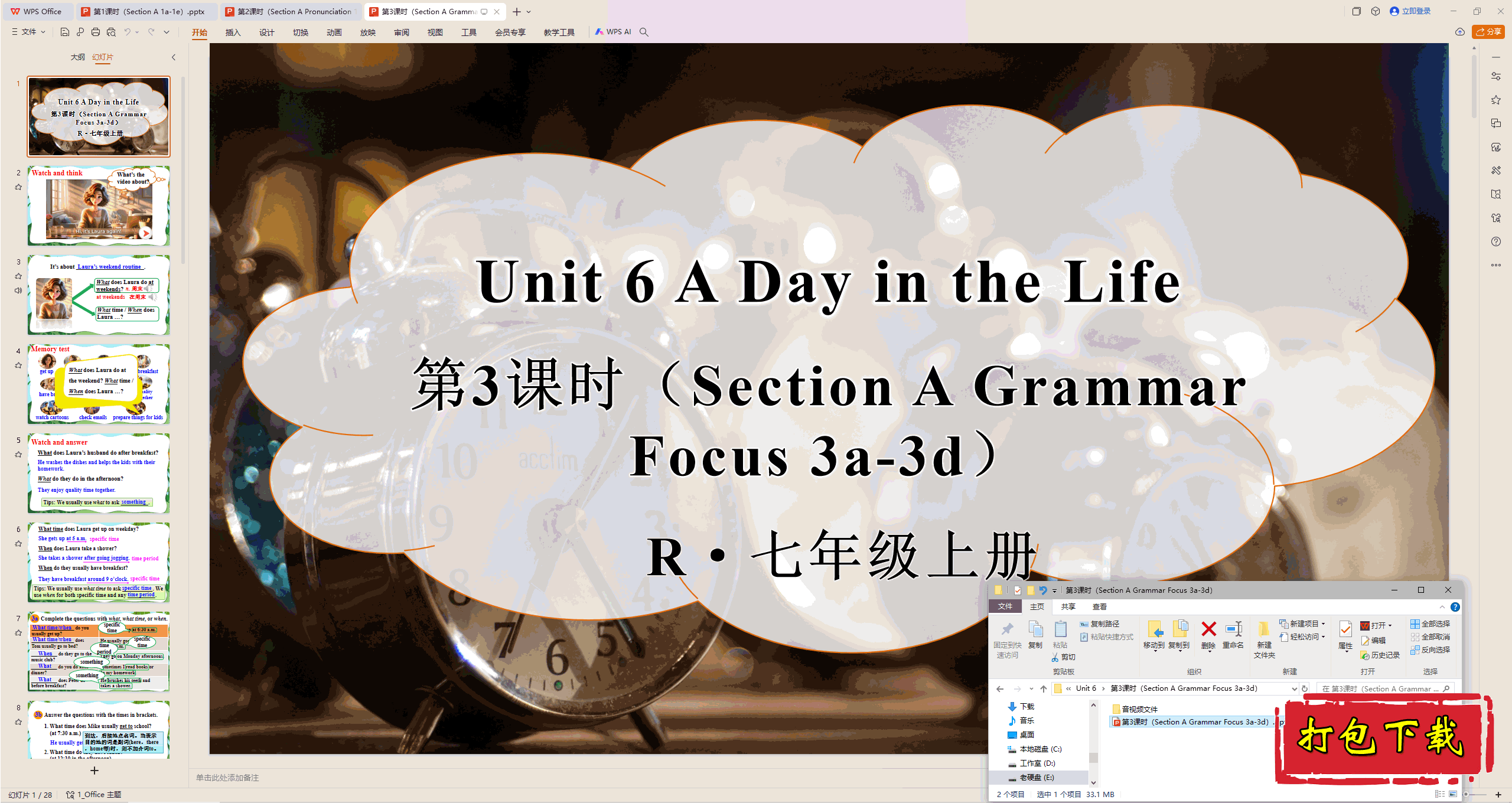Expand 轻松访问 dropdown in Explorer
Viewport: 1512px width, 803px height.
click(1324, 637)
